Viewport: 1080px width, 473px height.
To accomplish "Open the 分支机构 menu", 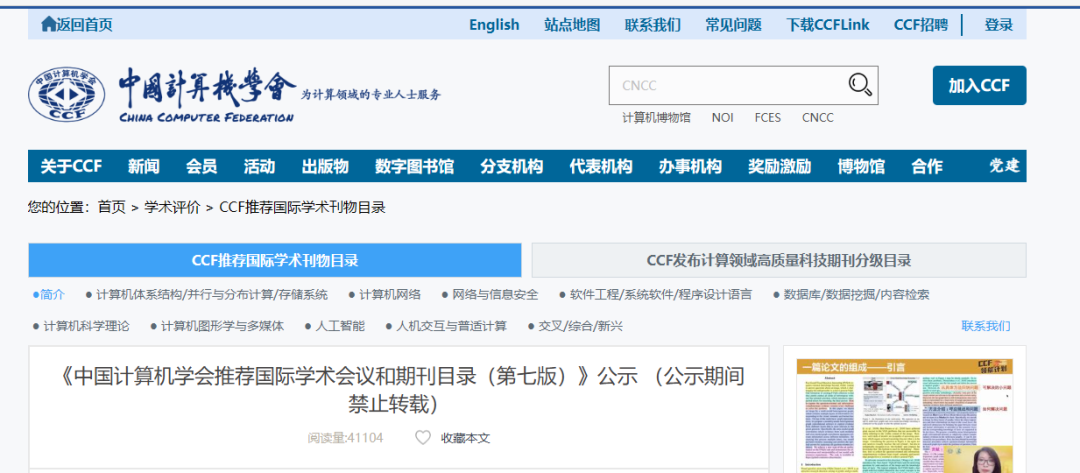I will [512, 166].
